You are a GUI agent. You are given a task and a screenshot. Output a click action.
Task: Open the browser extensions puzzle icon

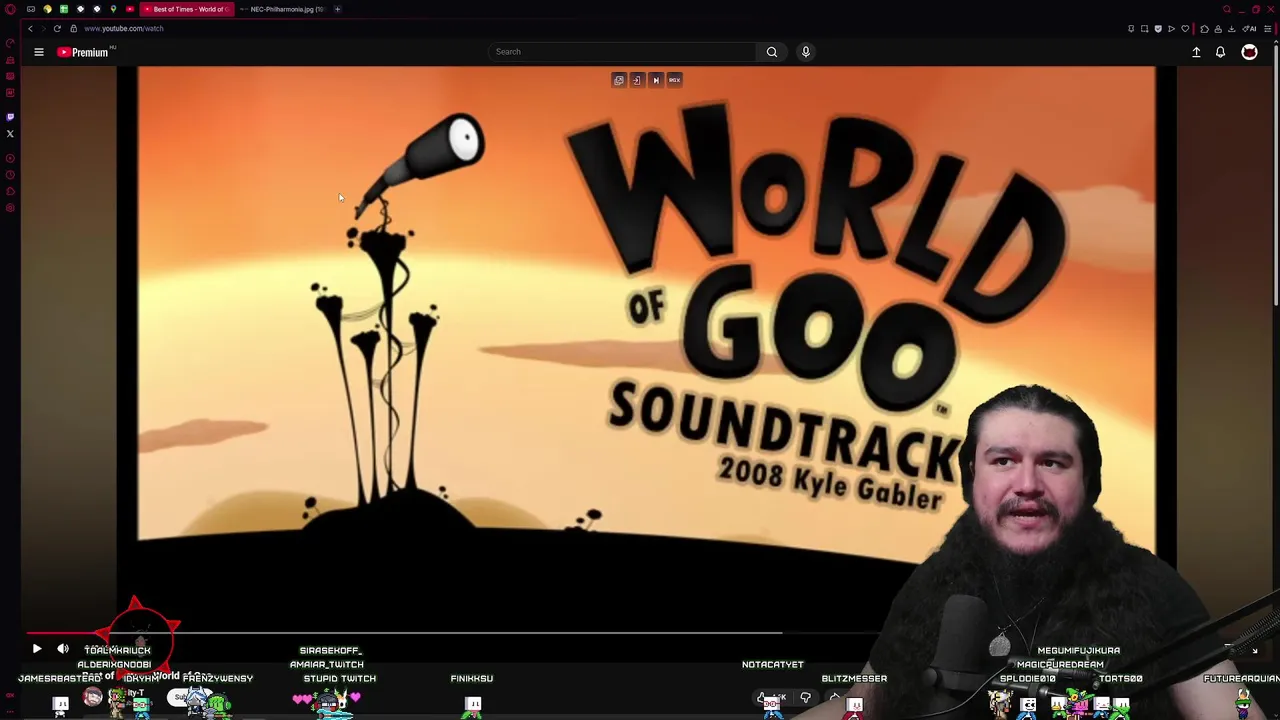[x=1204, y=29]
